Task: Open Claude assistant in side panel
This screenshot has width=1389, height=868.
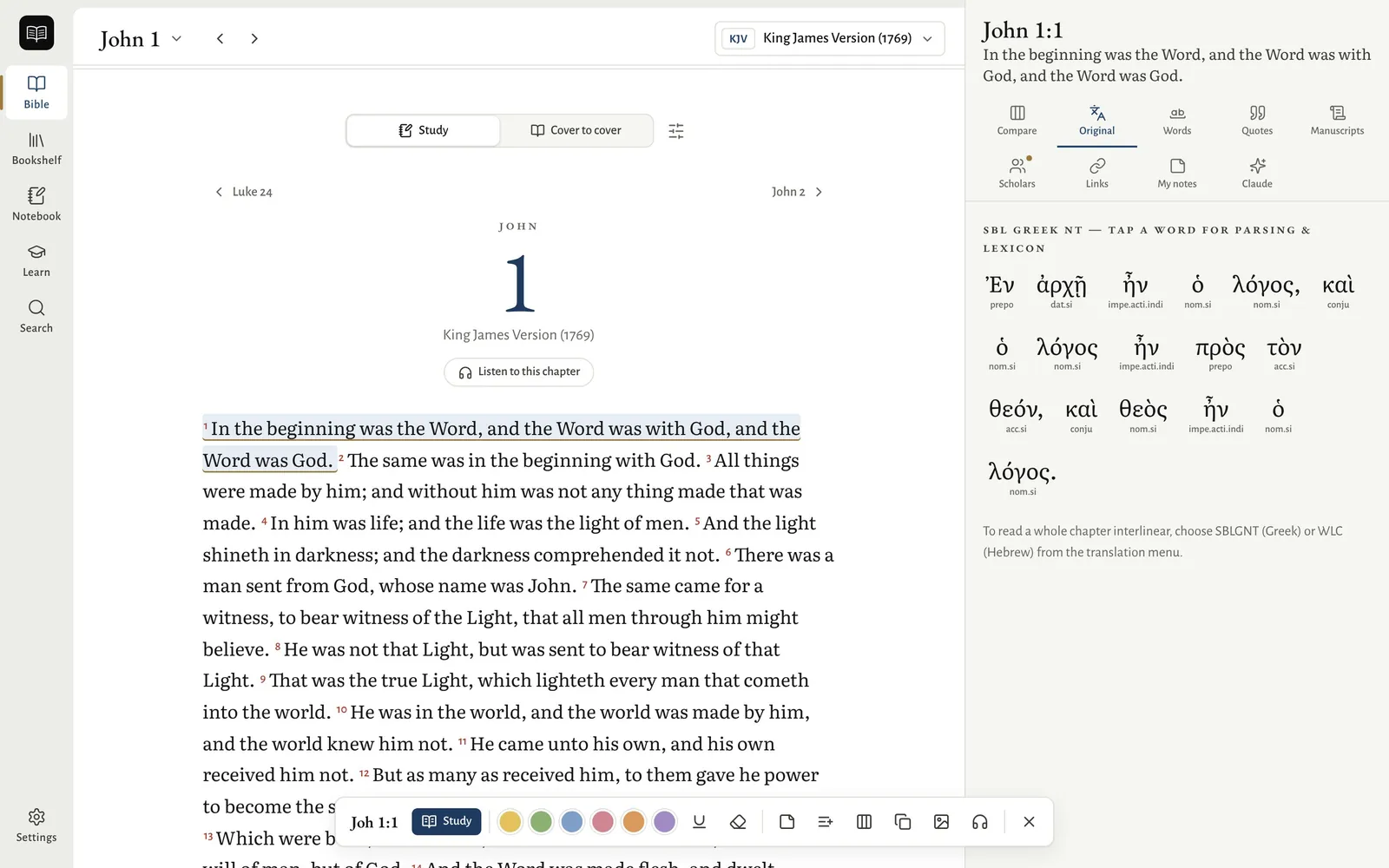Action: click(1257, 173)
